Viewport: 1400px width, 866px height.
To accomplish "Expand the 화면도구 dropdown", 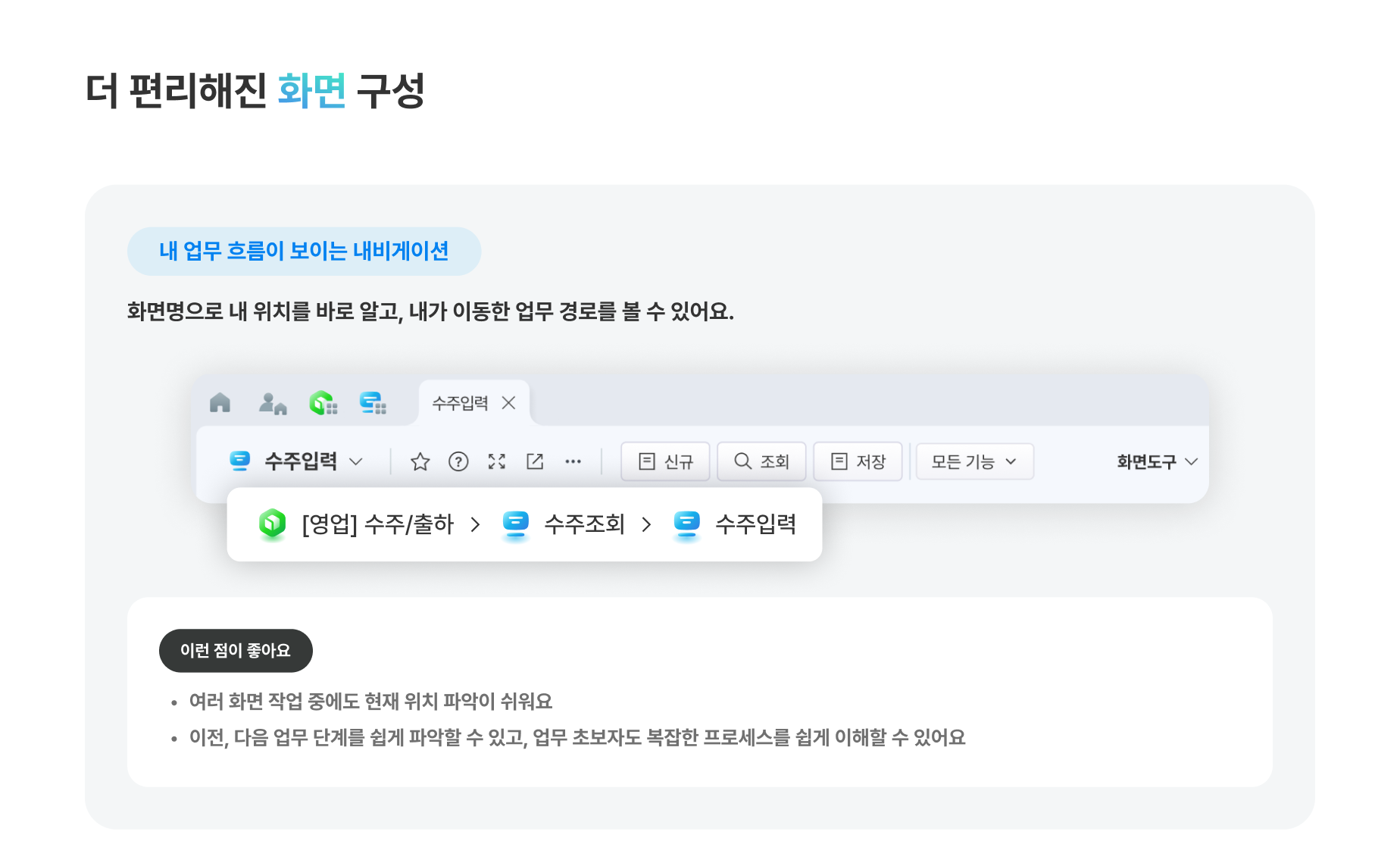I will pos(1155,461).
